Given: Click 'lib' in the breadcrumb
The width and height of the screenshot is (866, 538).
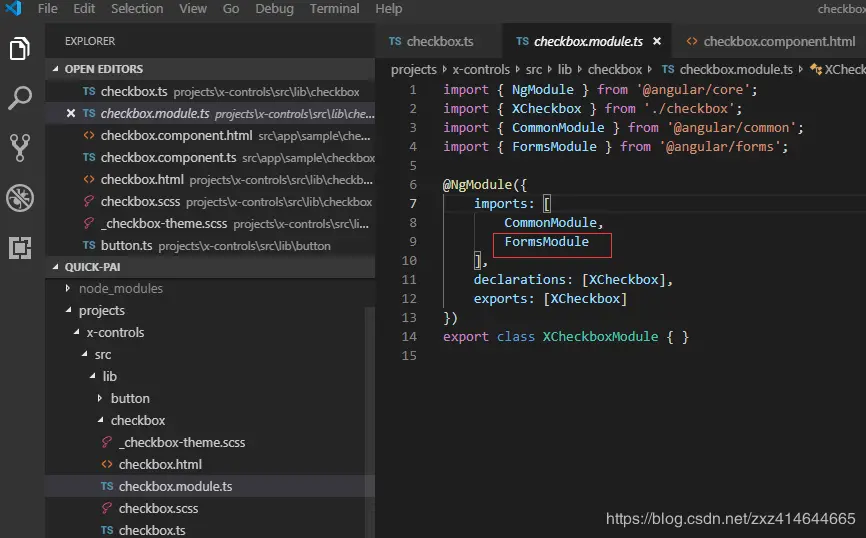Looking at the screenshot, I should pyautogui.click(x=564, y=70).
